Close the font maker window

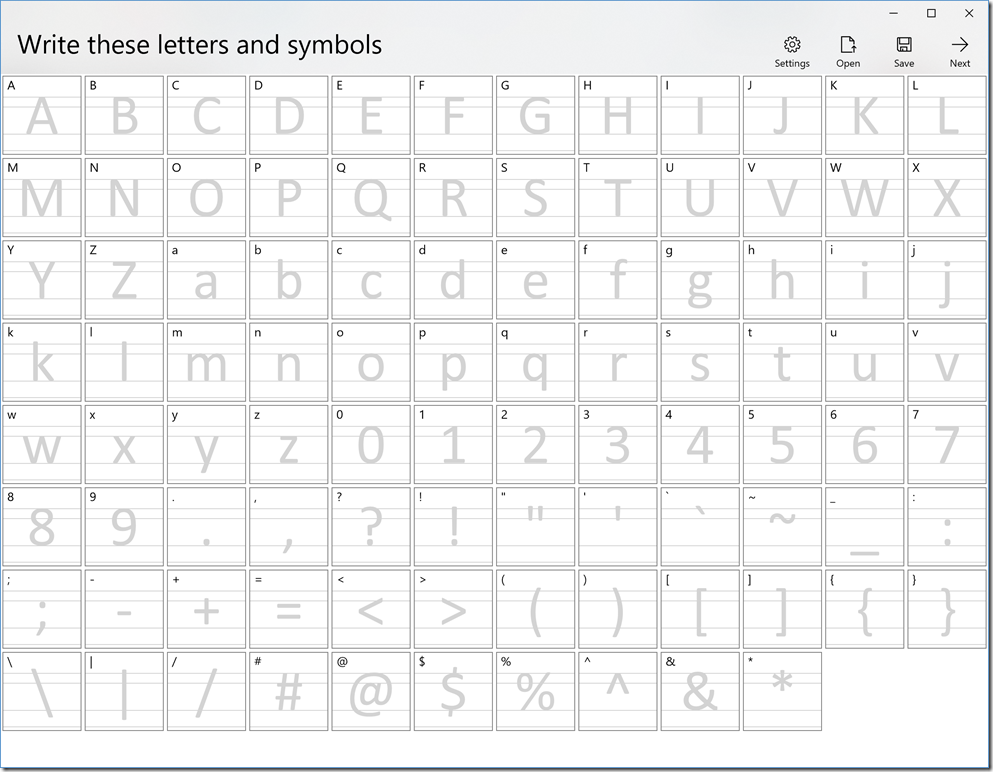pos(969,13)
